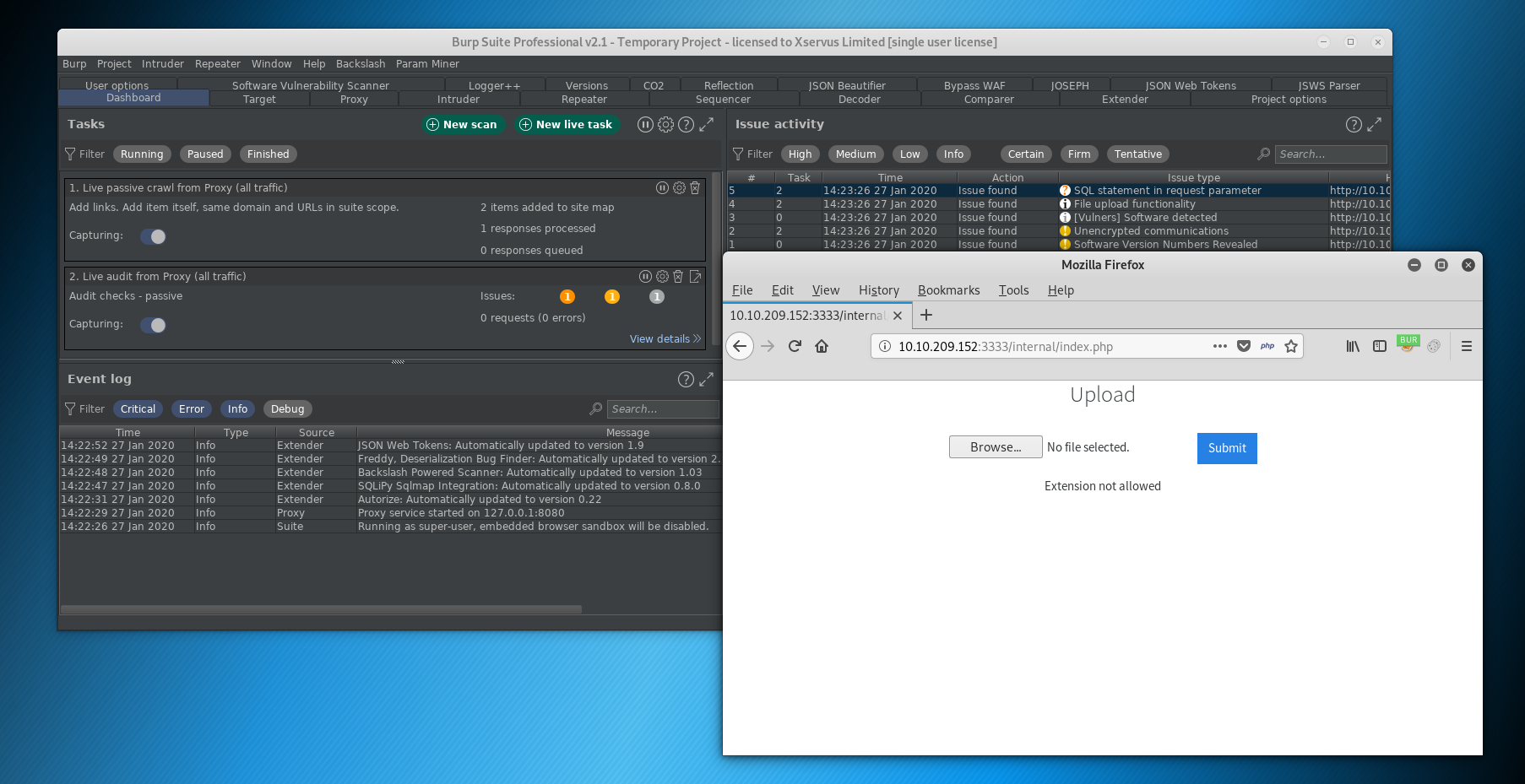Toggle Capturing switch for Live passive crawl
Screen dimensions: 1525x784
[154, 236]
